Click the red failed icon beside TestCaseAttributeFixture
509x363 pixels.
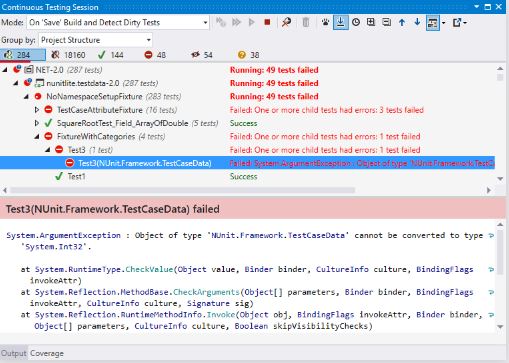point(49,109)
